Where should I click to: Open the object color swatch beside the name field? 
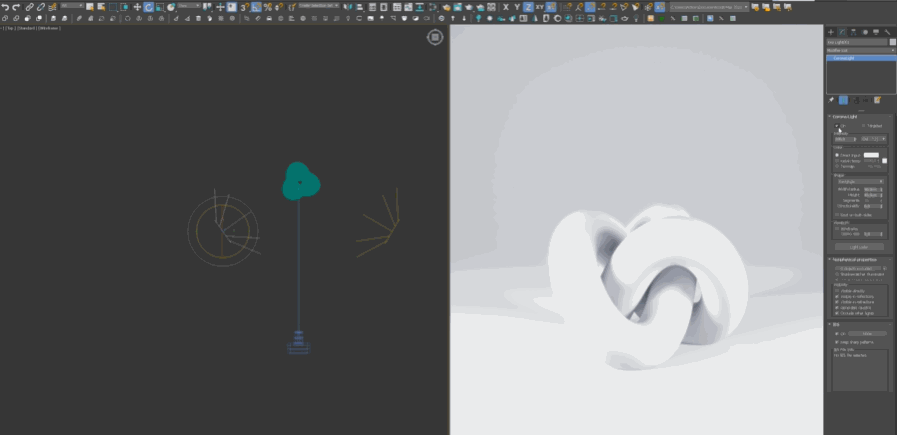tap(892, 42)
